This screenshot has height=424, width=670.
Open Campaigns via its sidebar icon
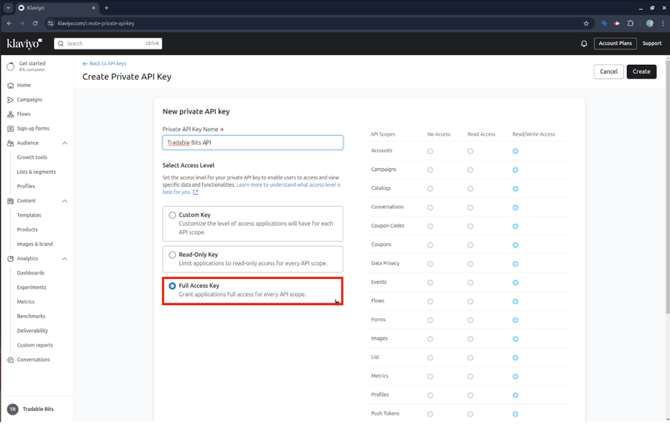pos(11,100)
